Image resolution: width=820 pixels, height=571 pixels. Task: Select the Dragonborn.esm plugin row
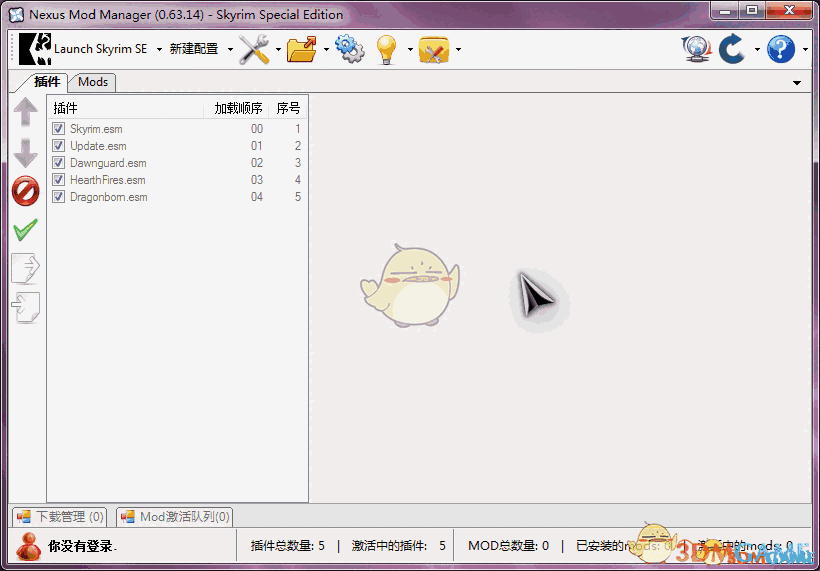coord(177,197)
